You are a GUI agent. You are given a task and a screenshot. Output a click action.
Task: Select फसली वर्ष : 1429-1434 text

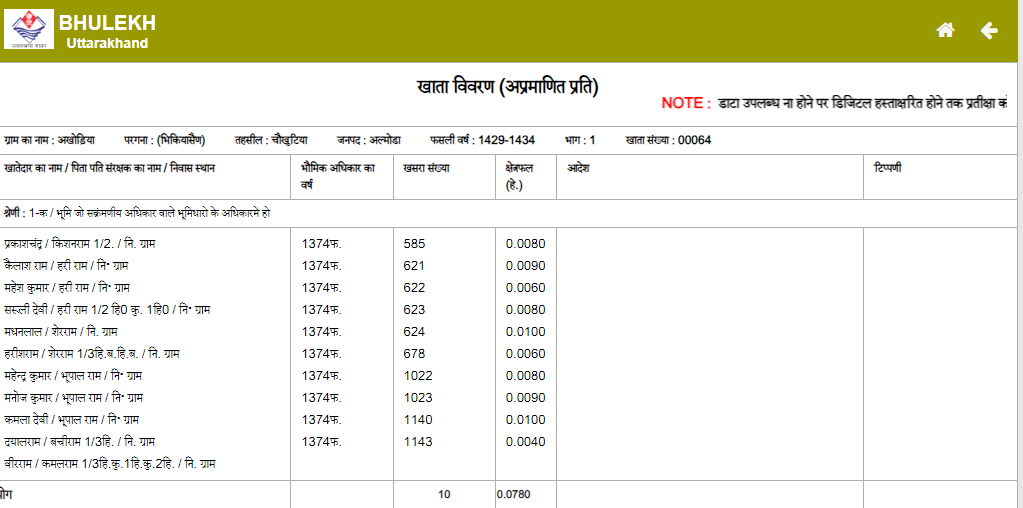tap(482, 140)
